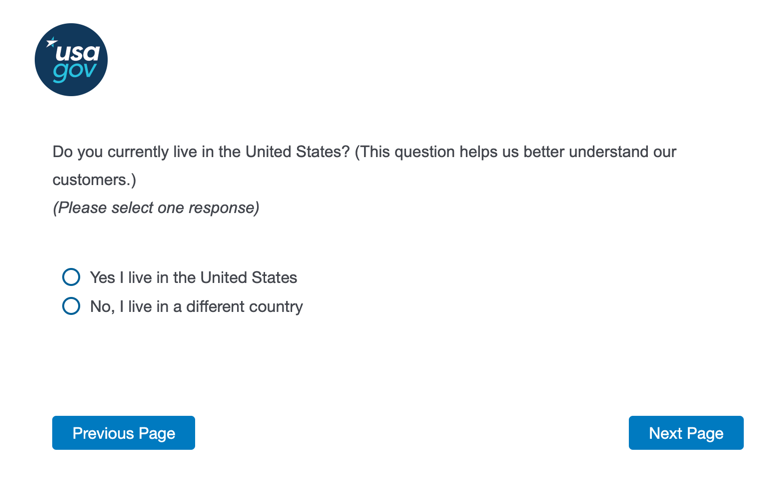
Task: Select the 'Yes I live in the United States' radio button
Action: click(71, 277)
